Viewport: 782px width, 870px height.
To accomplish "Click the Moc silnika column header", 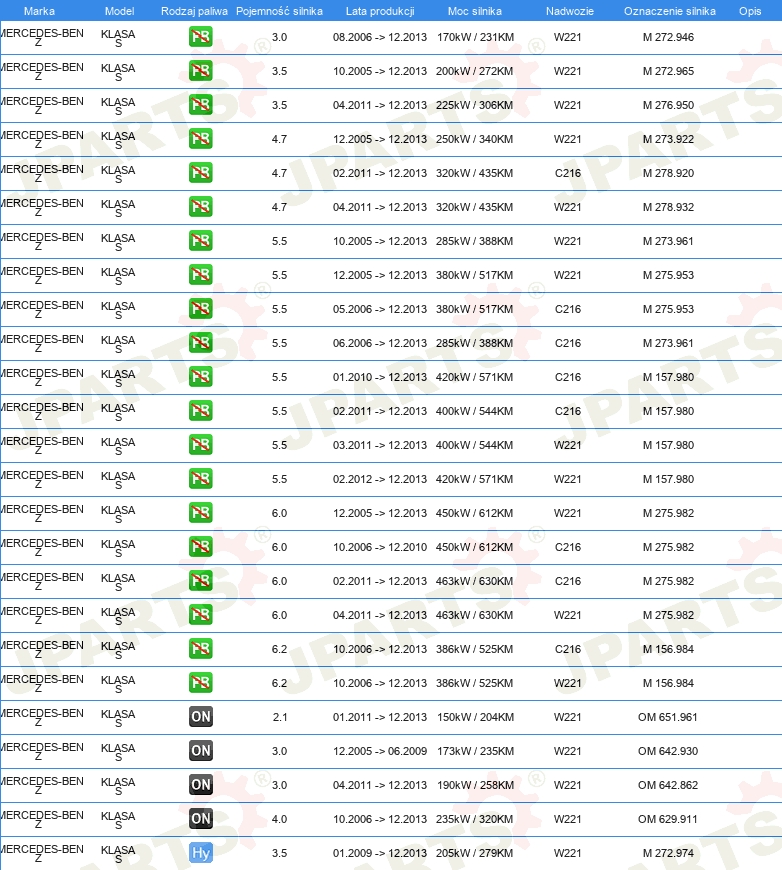I will pyautogui.click(x=475, y=11).
